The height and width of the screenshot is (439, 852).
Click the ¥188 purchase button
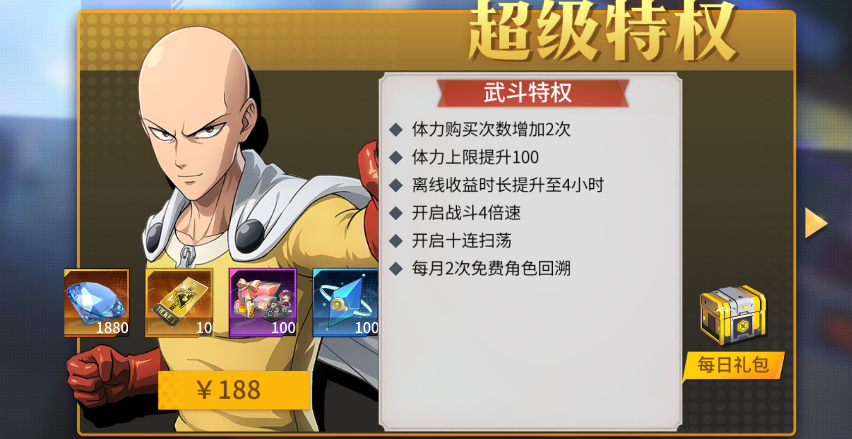[x=234, y=390]
